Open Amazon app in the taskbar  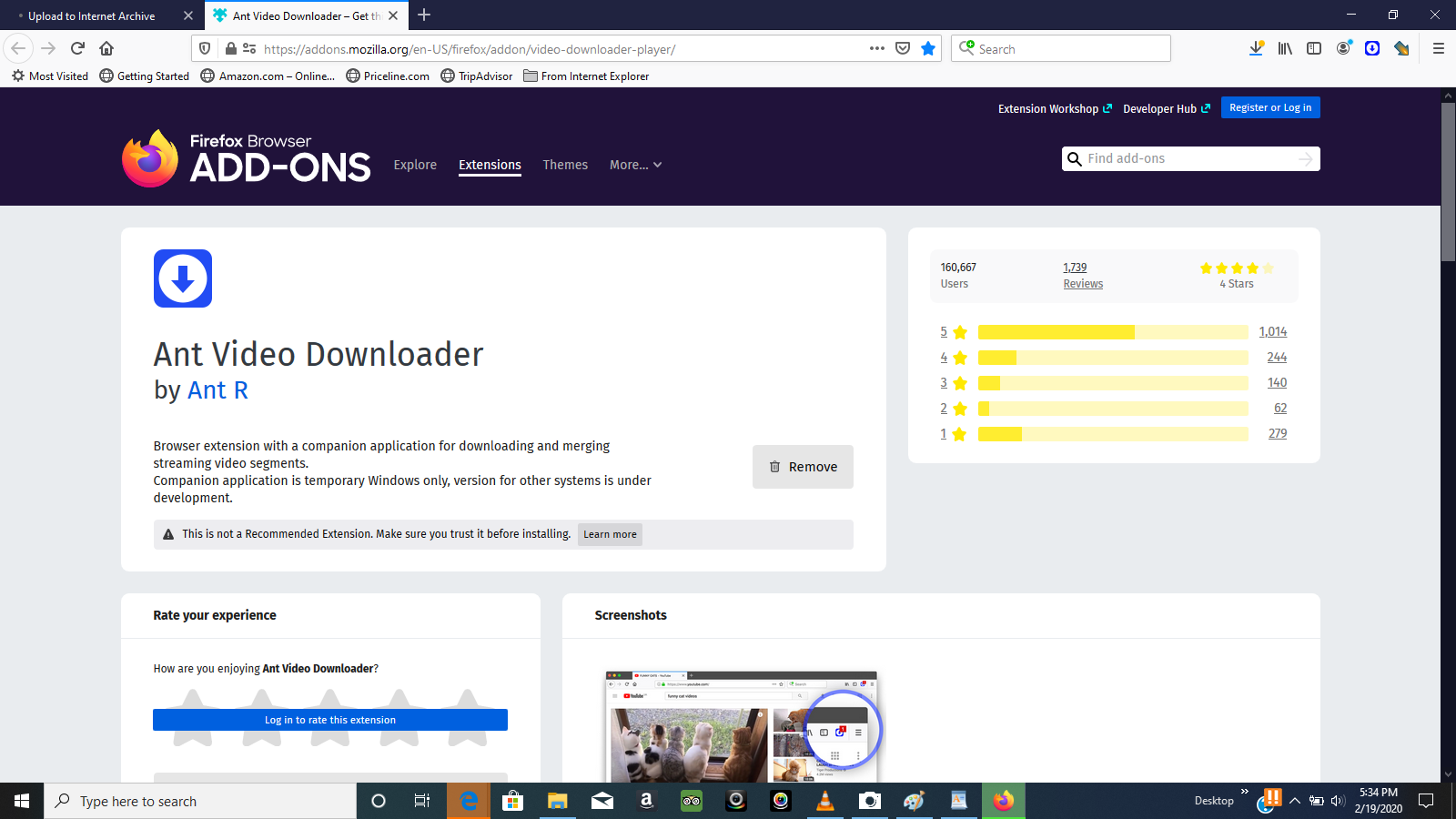click(647, 801)
